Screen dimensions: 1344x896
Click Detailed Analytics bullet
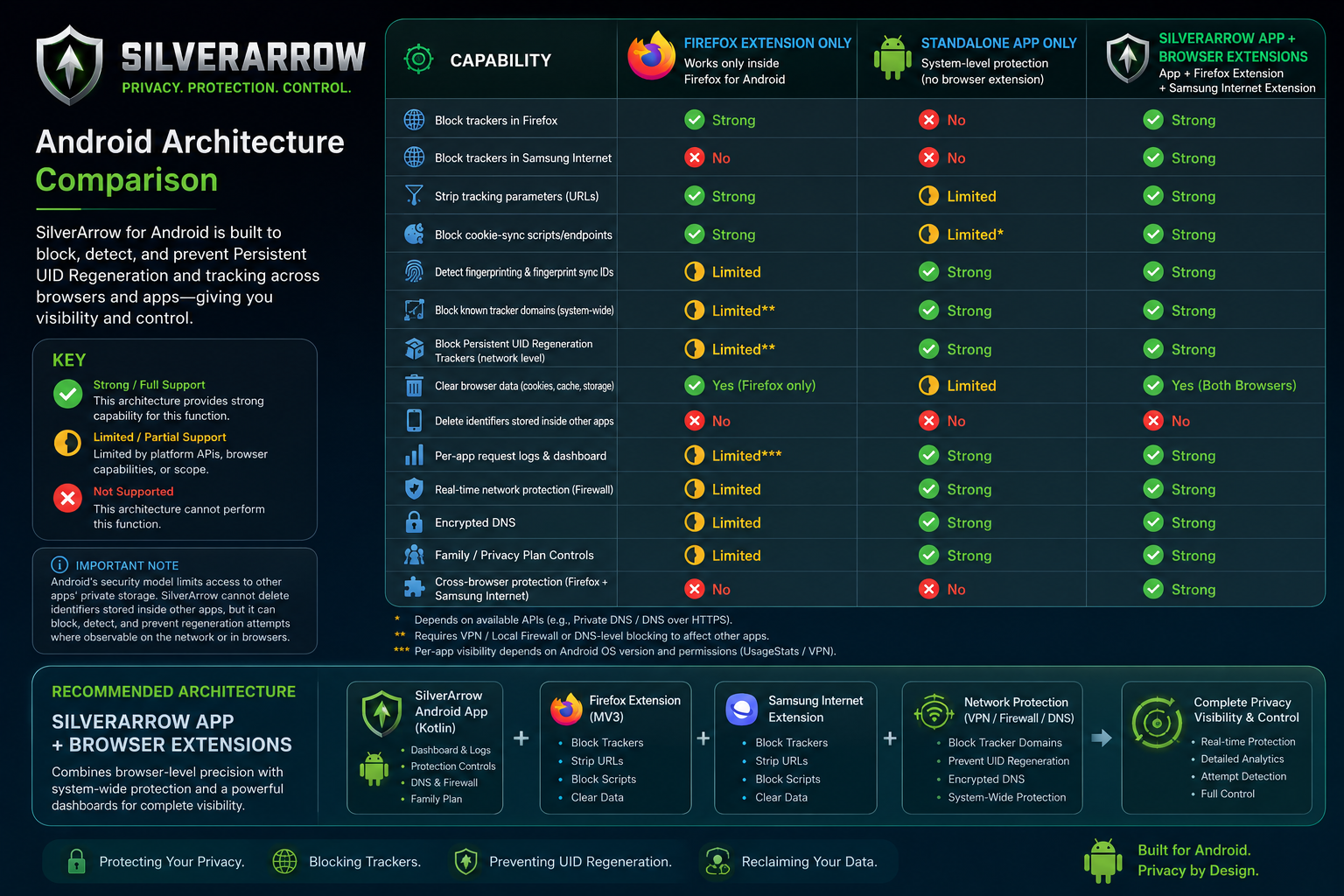(x=1242, y=759)
